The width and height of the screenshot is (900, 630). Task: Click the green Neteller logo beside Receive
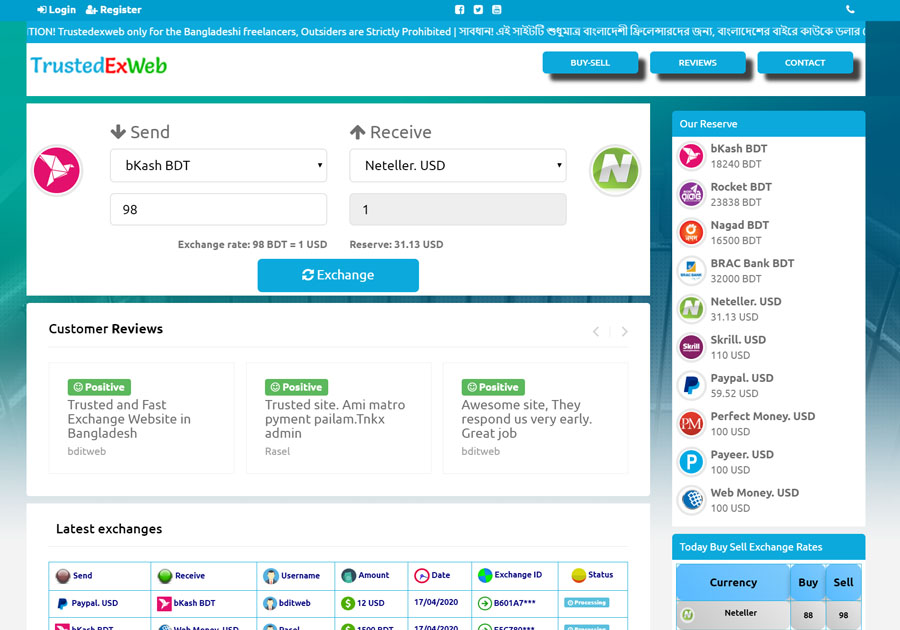point(614,170)
